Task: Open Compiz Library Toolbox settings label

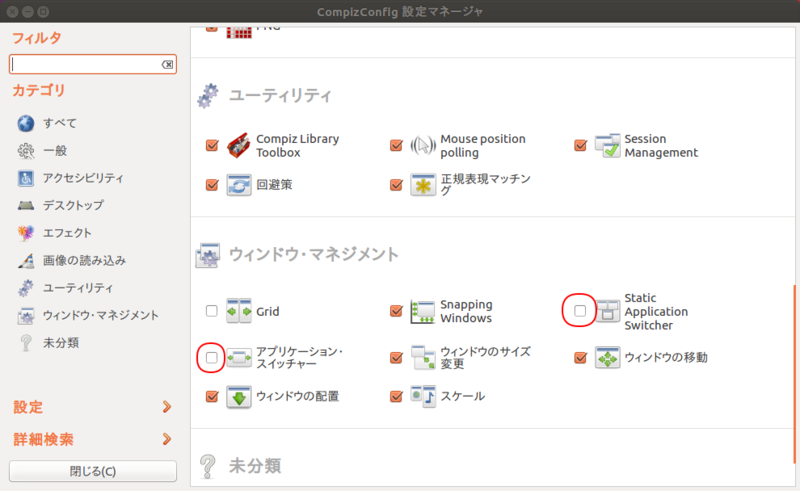Action: pyautogui.click(x=297, y=145)
